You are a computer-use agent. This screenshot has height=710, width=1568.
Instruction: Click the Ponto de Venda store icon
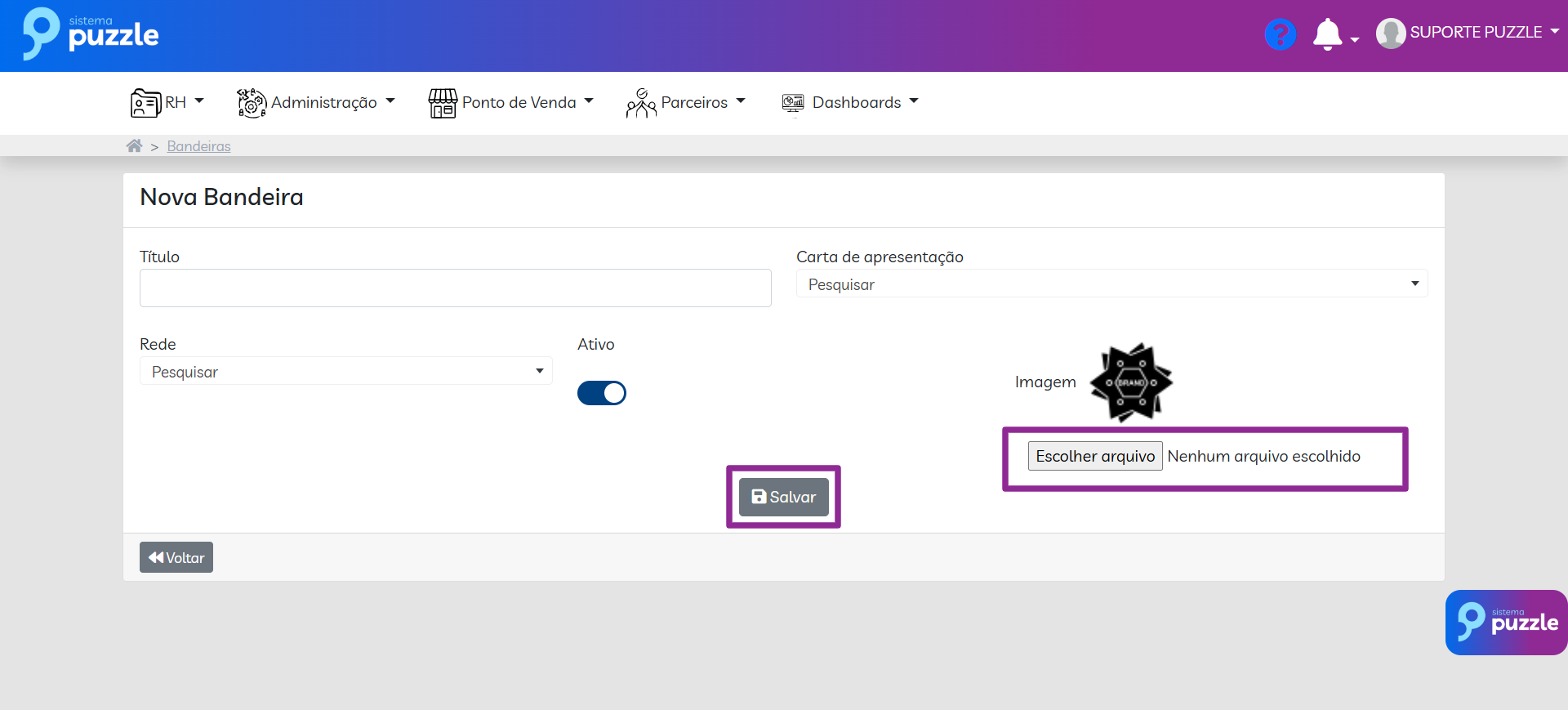(443, 103)
